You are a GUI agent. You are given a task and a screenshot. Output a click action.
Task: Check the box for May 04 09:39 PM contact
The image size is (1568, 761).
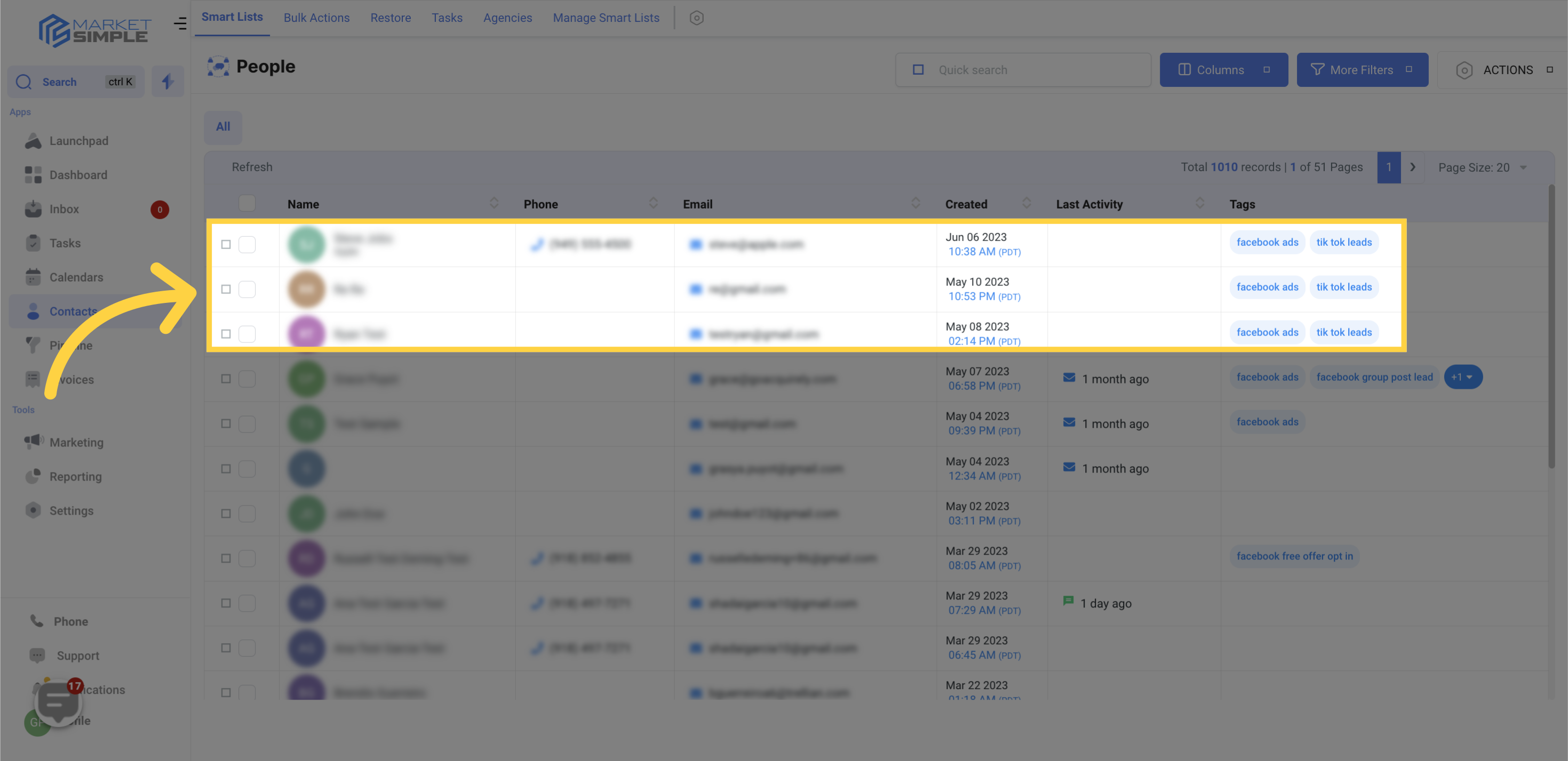[246, 423]
